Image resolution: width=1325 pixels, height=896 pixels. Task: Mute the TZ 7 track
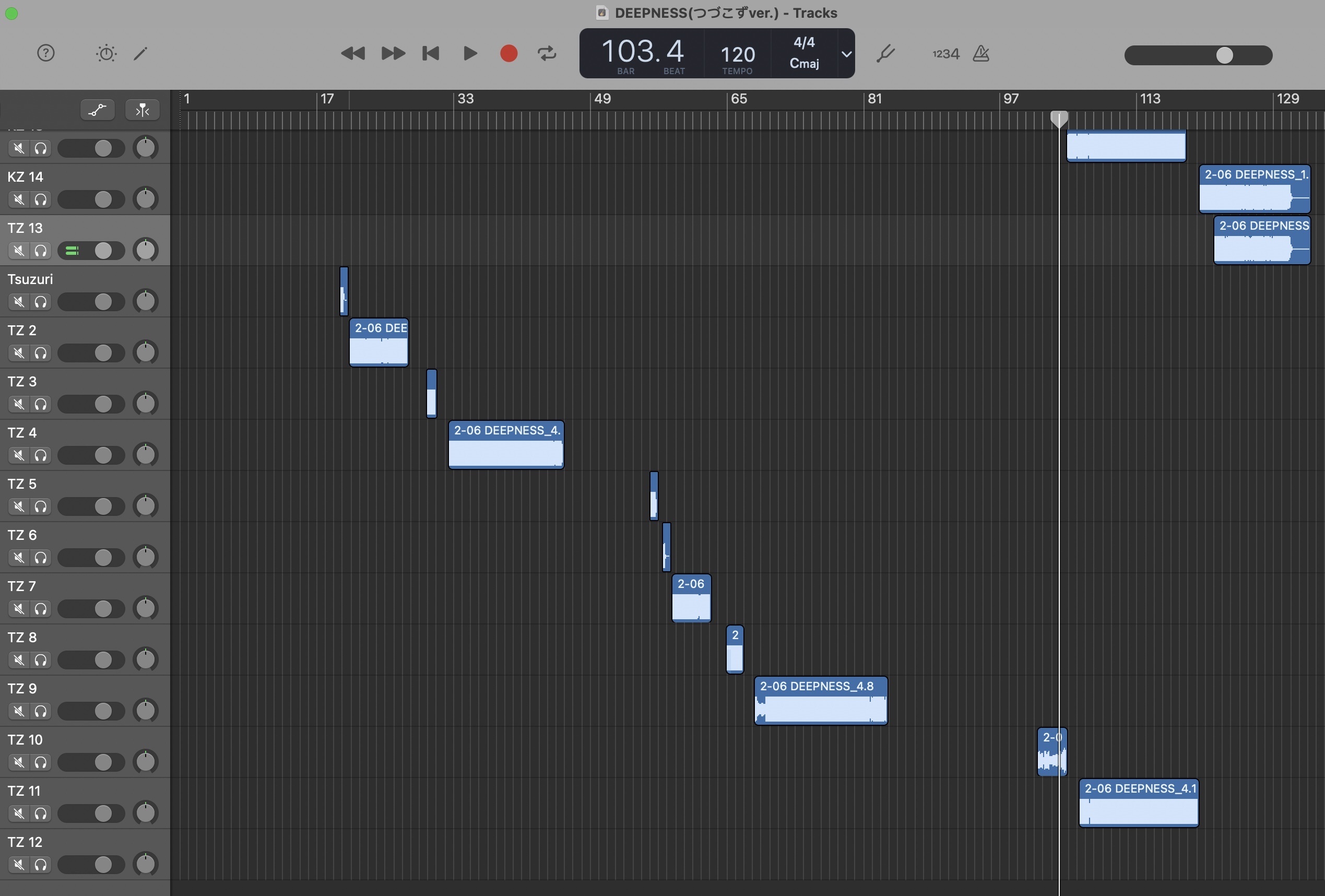click(x=19, y=609)
